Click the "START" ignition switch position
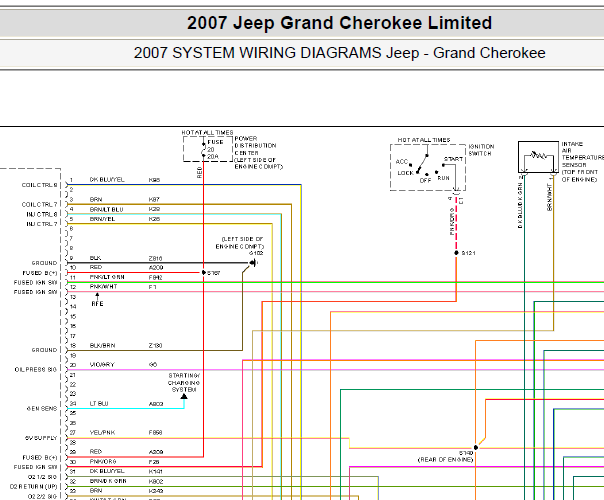 453,159
